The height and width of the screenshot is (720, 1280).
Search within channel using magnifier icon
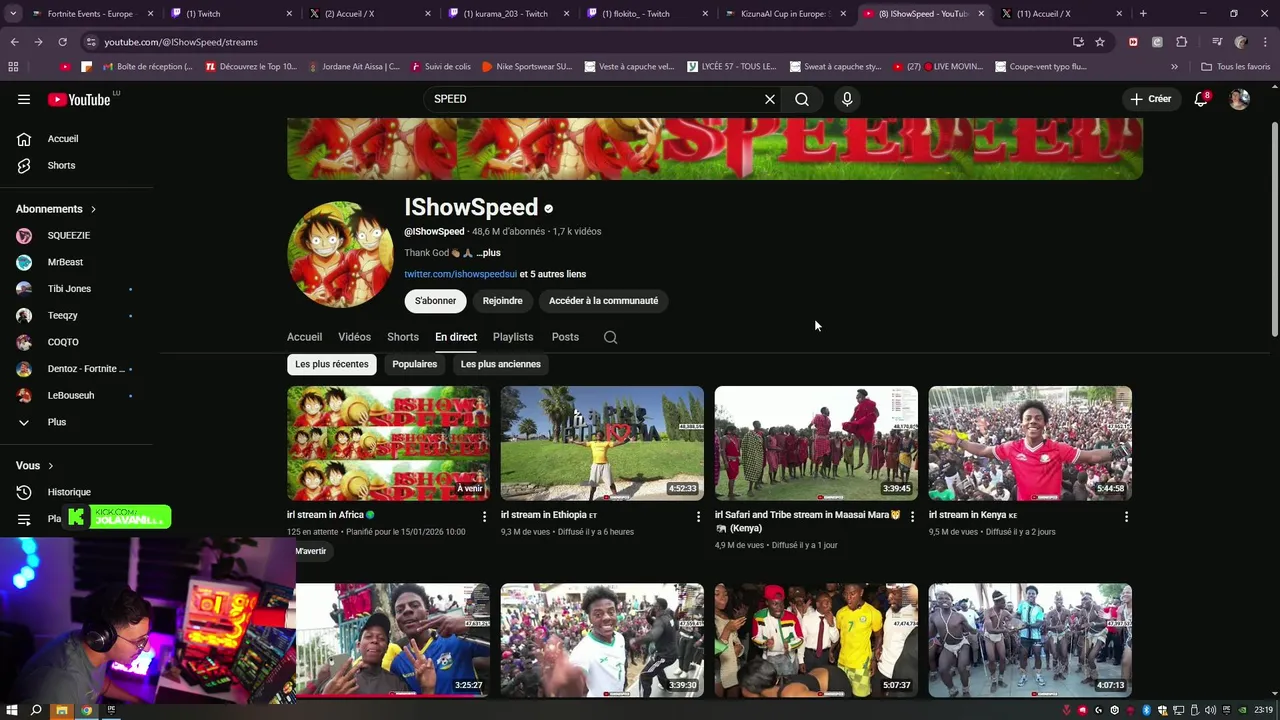[x=610, y=337]
